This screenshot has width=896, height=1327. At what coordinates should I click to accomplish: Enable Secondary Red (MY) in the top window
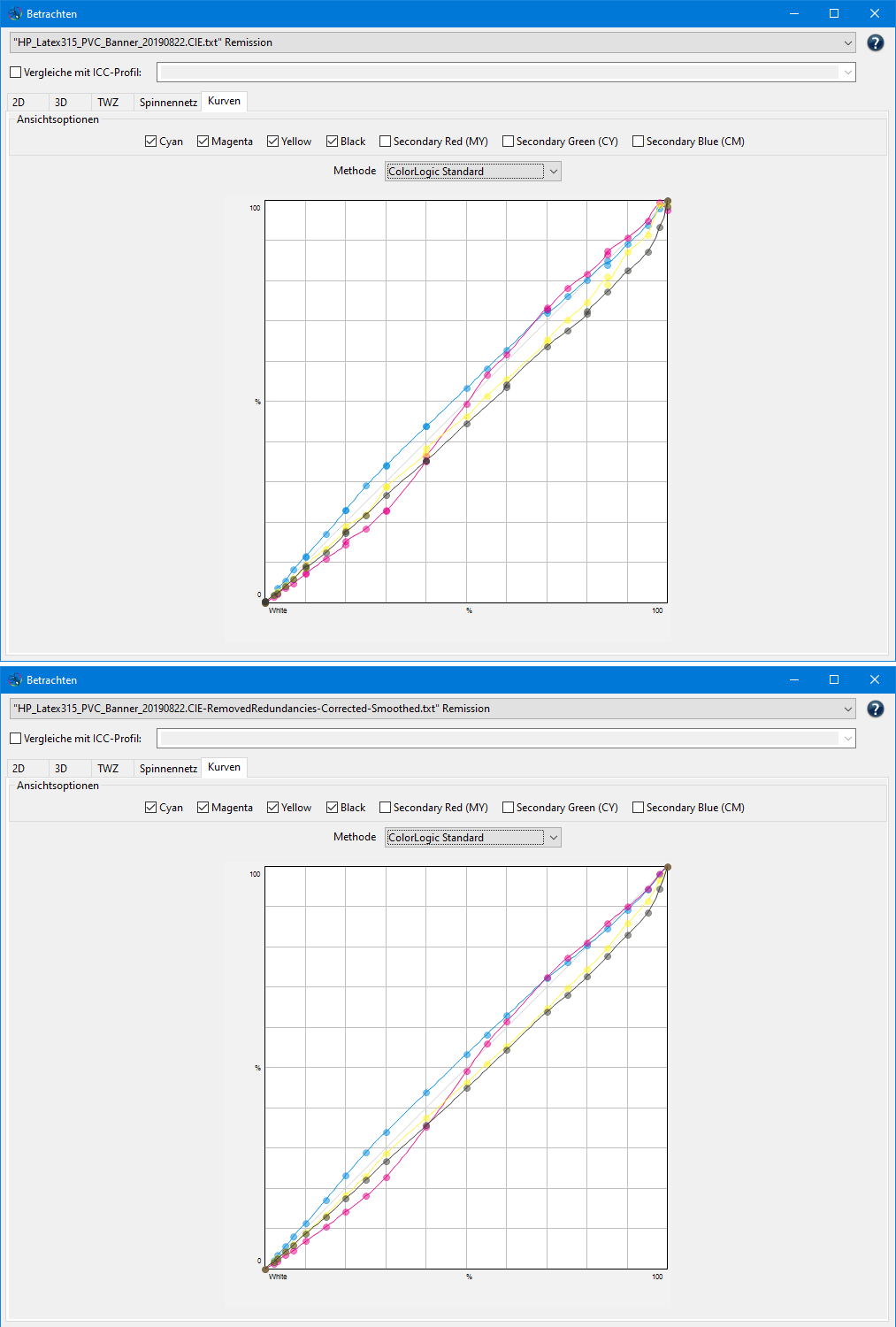click(x=386, y=142)
